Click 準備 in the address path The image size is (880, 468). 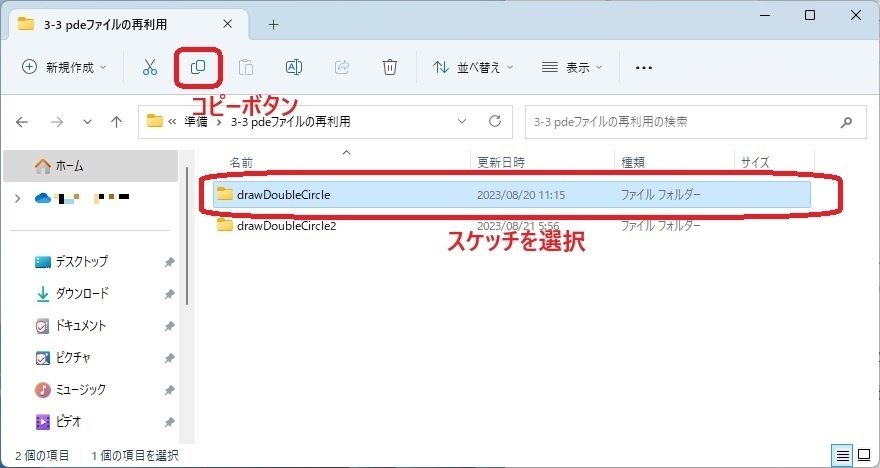click(196, 121)
